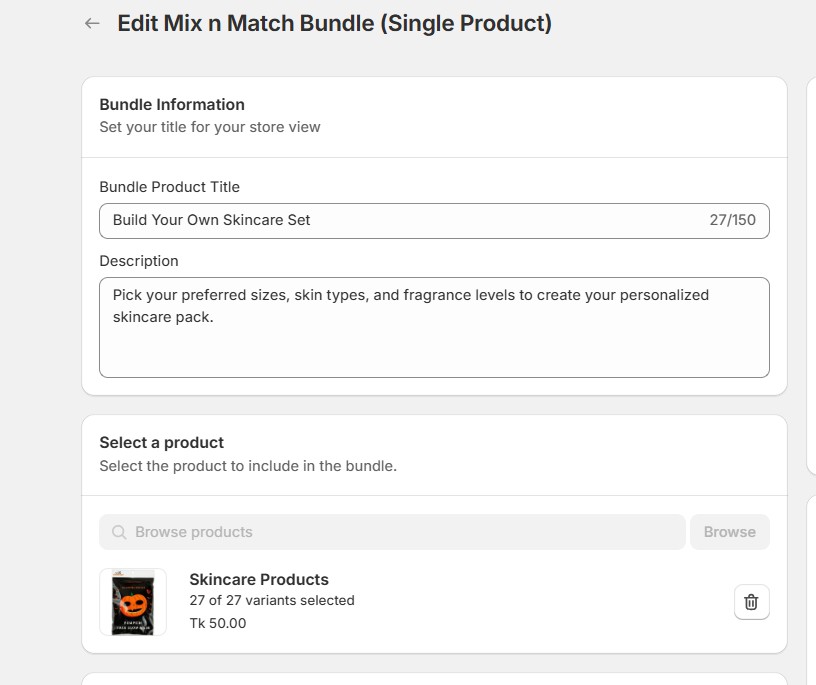Select the Skincare Products product name
This screenshot has width=816, height=685.
pos(258,579)
